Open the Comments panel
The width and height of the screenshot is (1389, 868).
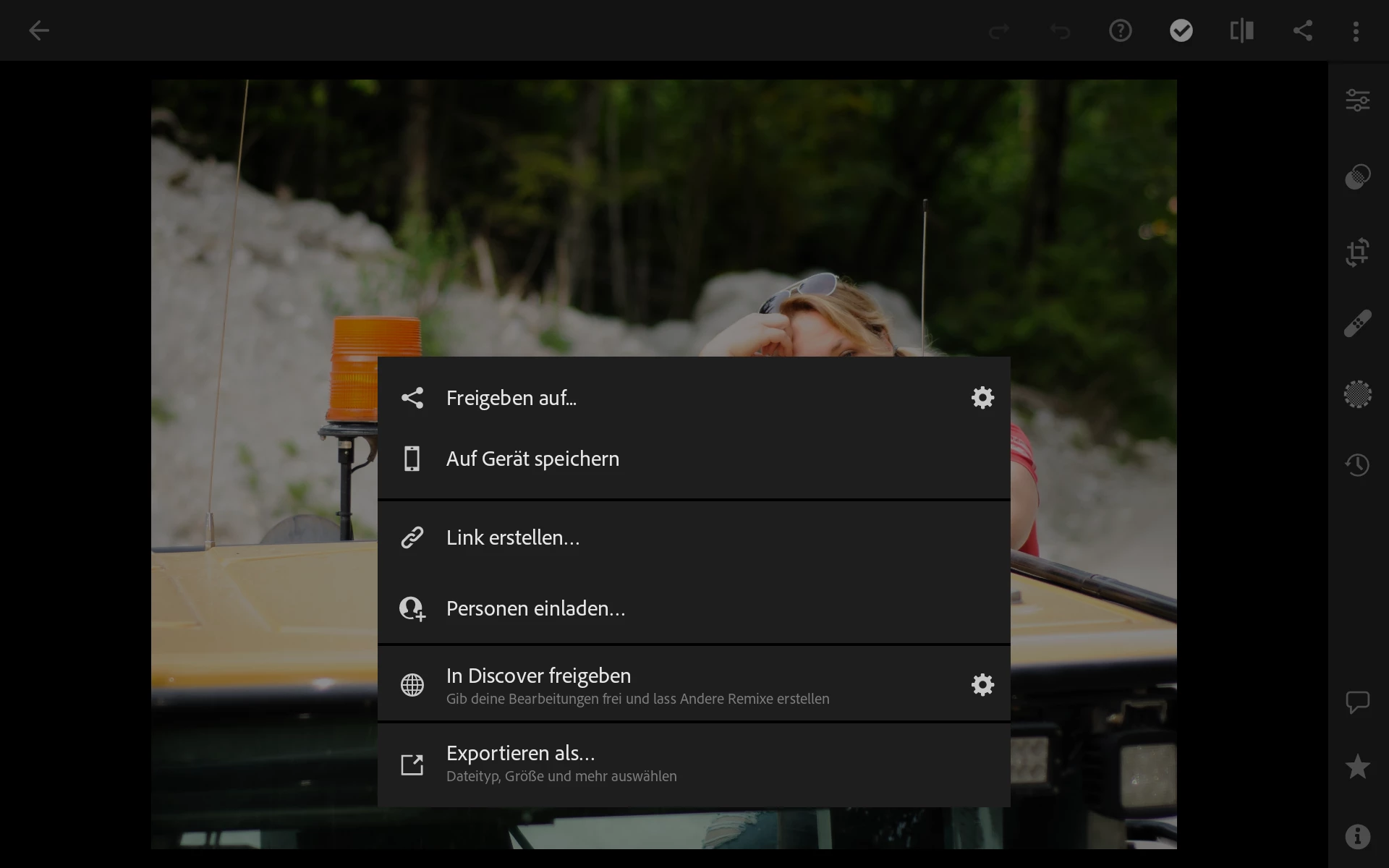pos(1357,702)
